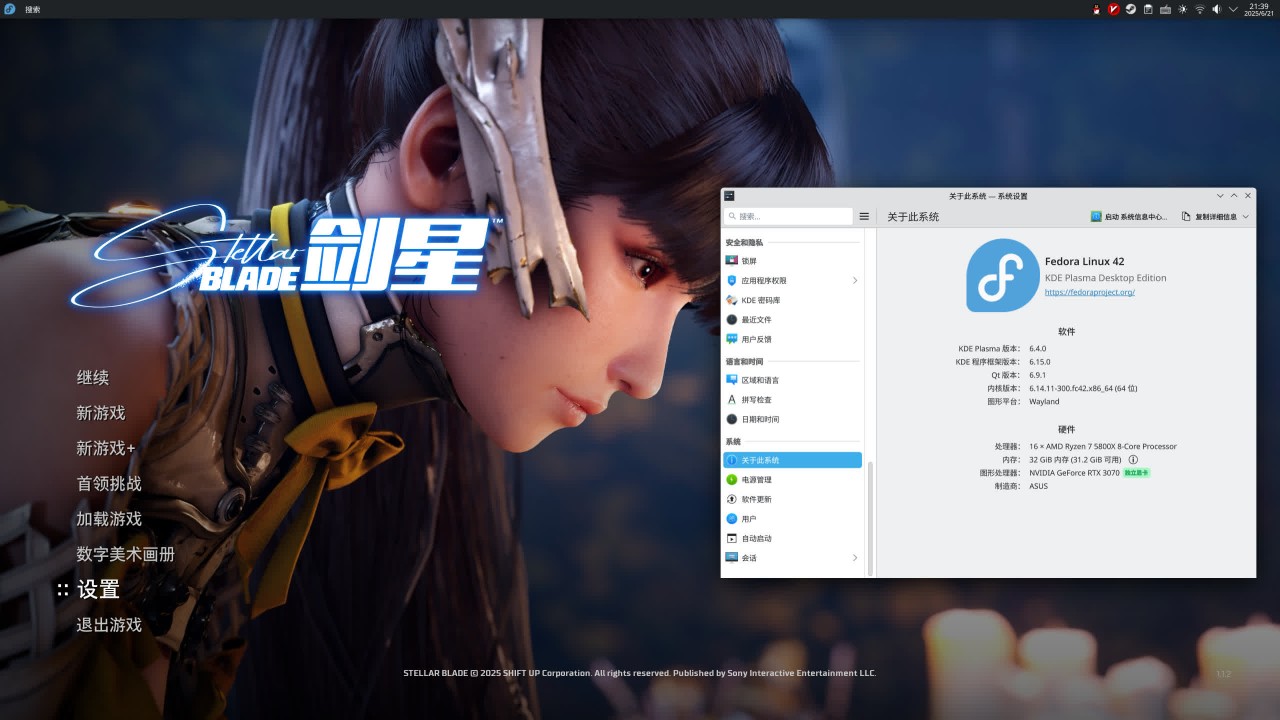Expand the 会话 category chevron
Screen dimensions: 1280x720
pos(854,558)
